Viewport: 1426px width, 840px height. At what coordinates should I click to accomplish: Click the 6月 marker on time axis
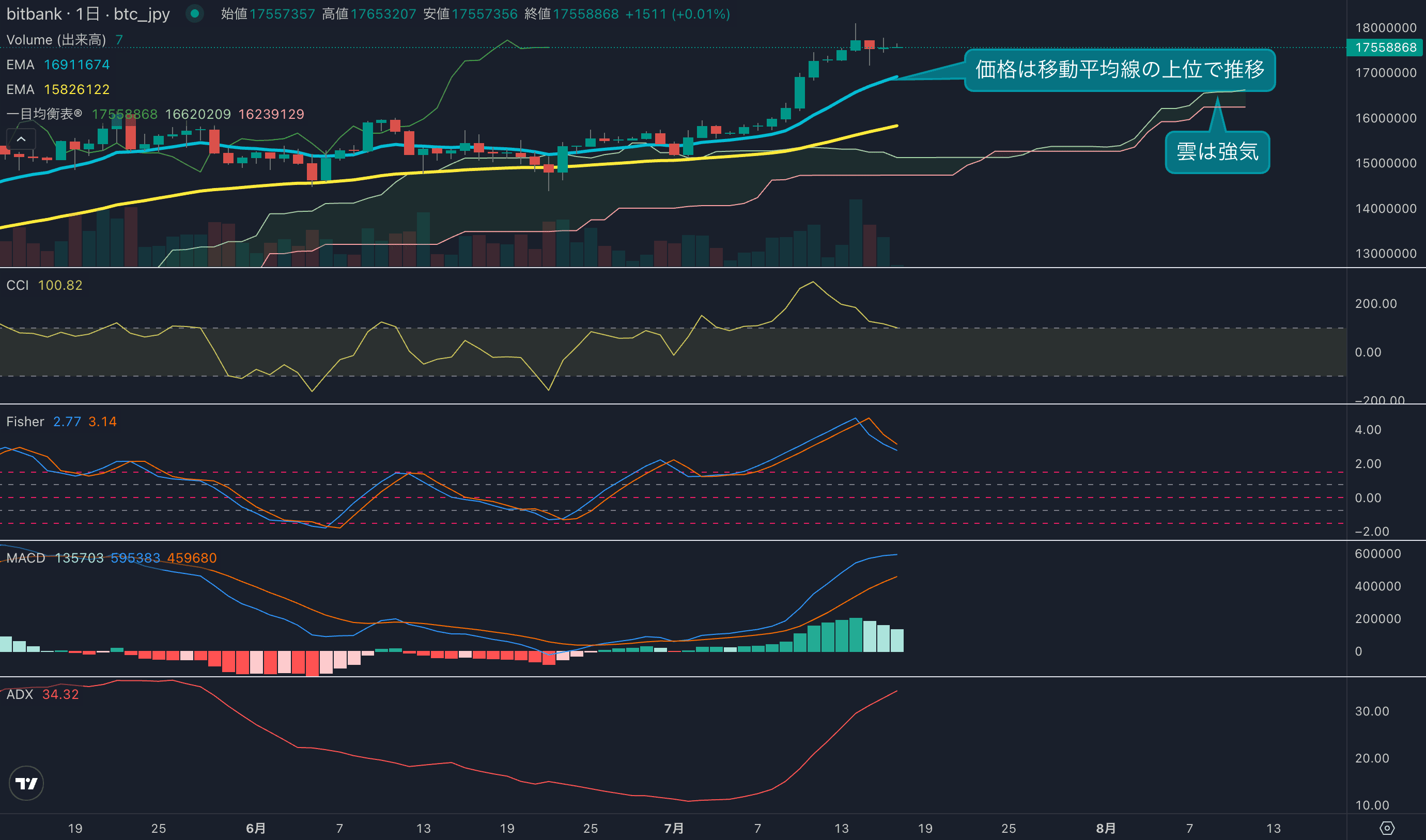point(255,828)
